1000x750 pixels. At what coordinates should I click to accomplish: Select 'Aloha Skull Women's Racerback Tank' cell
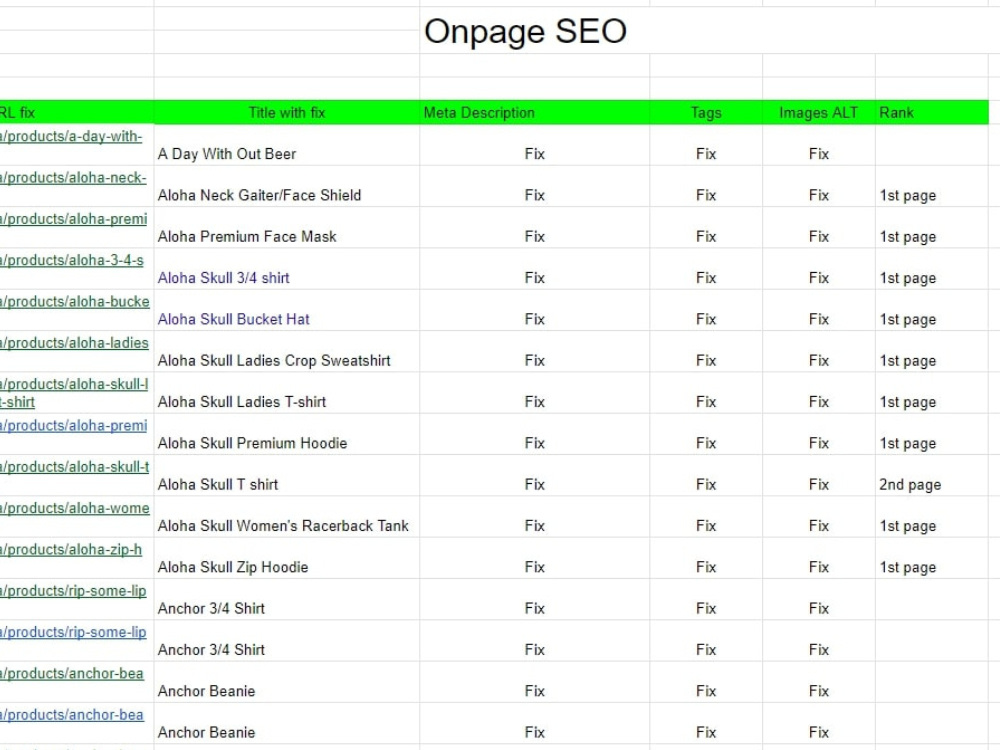click(286, 518)
